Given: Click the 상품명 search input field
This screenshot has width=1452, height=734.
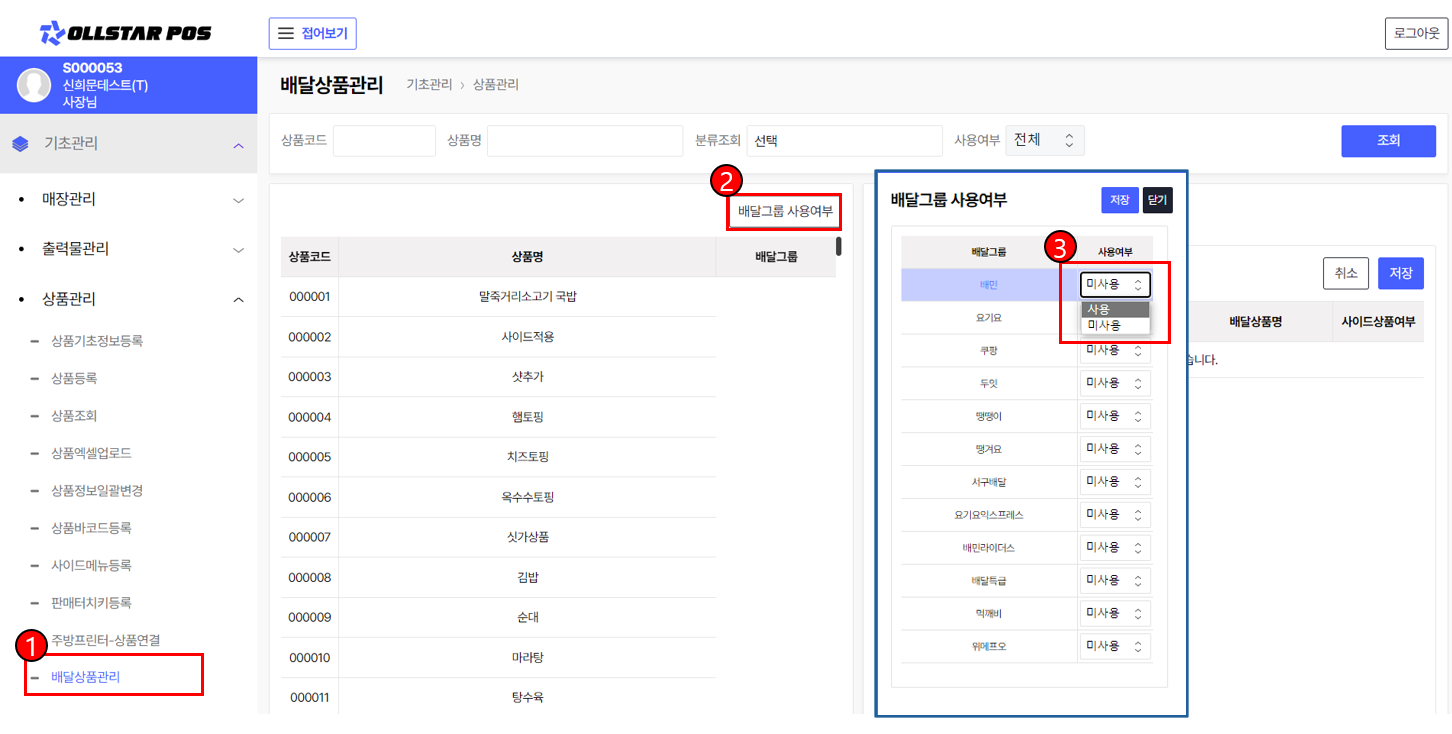Looking at the screenshot, I should [x=584, y=141].
